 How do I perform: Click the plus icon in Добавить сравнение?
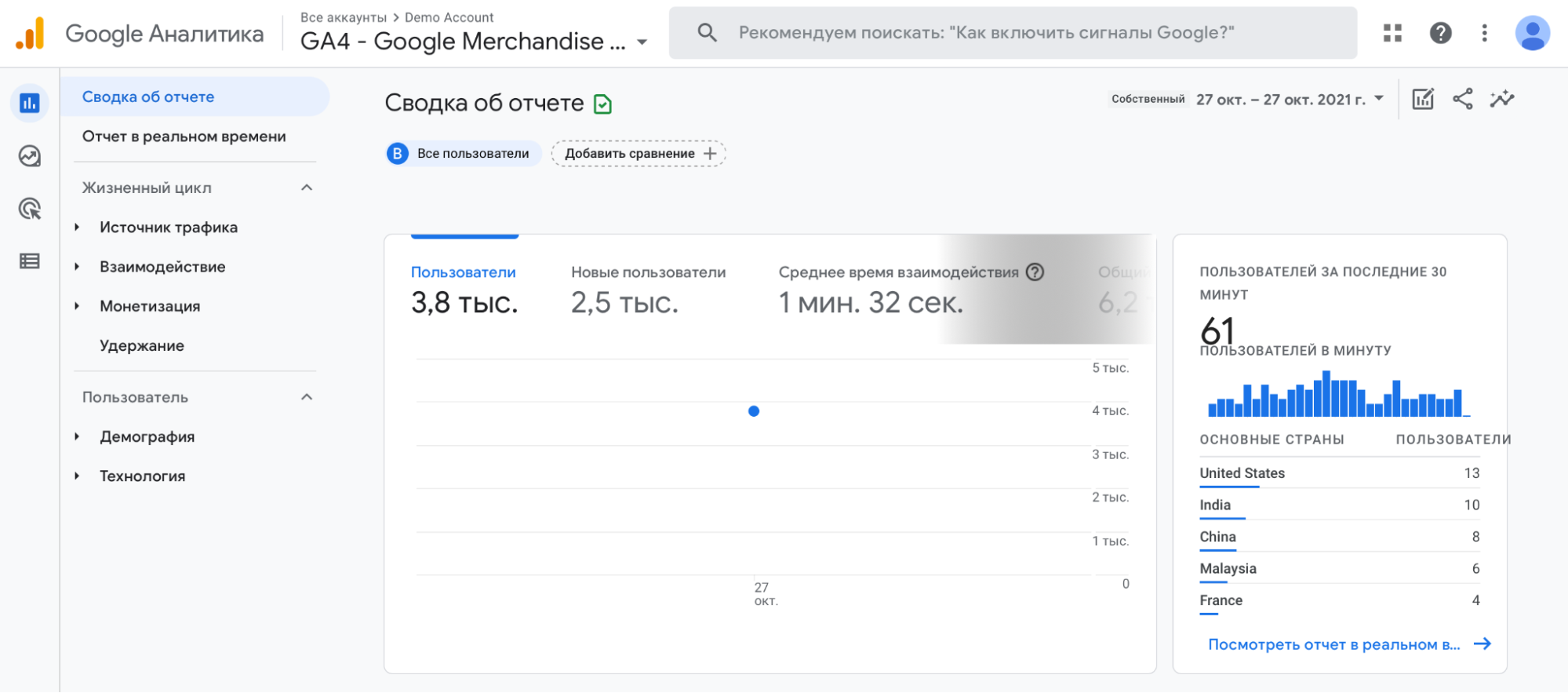710,154
